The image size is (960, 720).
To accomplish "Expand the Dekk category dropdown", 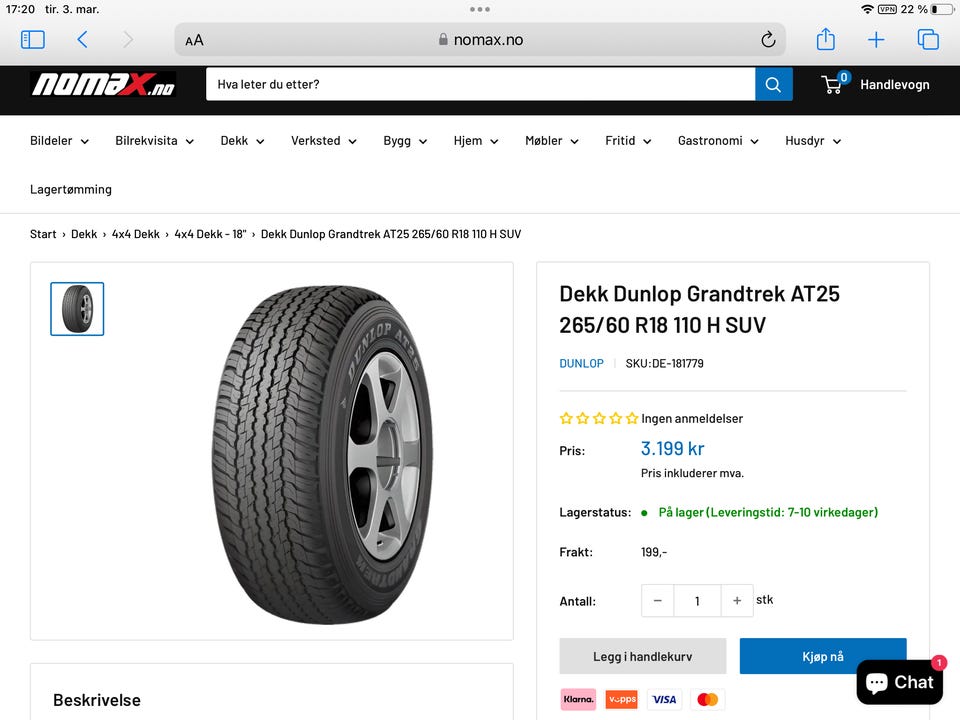I will click(x=242, y=141).
